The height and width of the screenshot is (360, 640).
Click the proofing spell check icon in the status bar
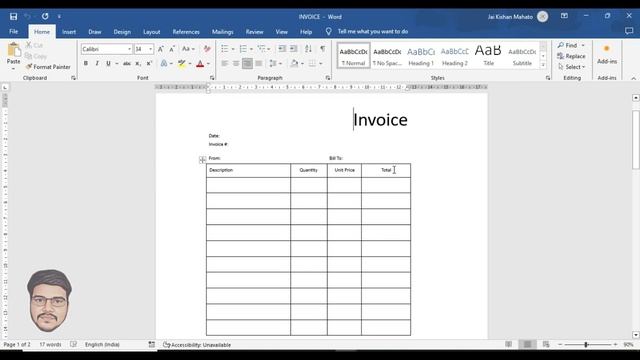[x=73, y=344]
